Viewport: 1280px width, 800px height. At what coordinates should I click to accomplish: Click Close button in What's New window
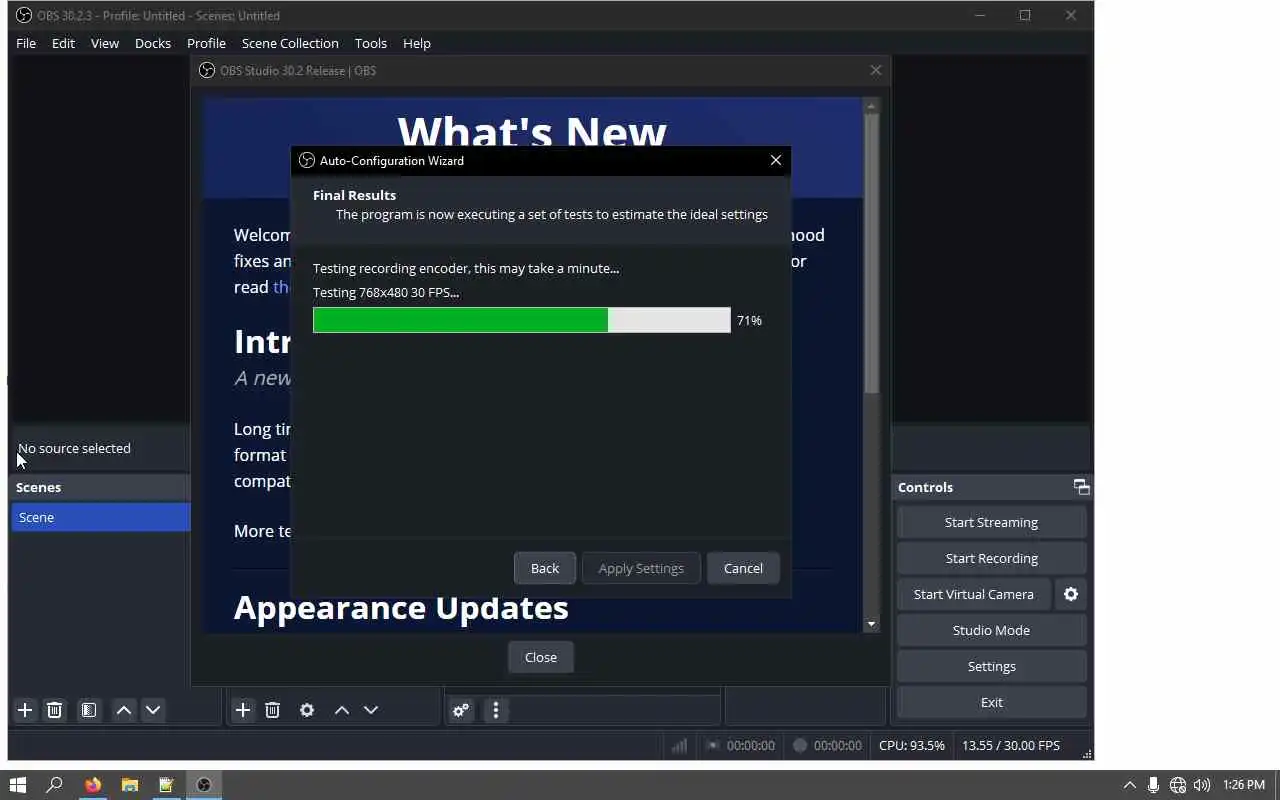coord(541,657)
